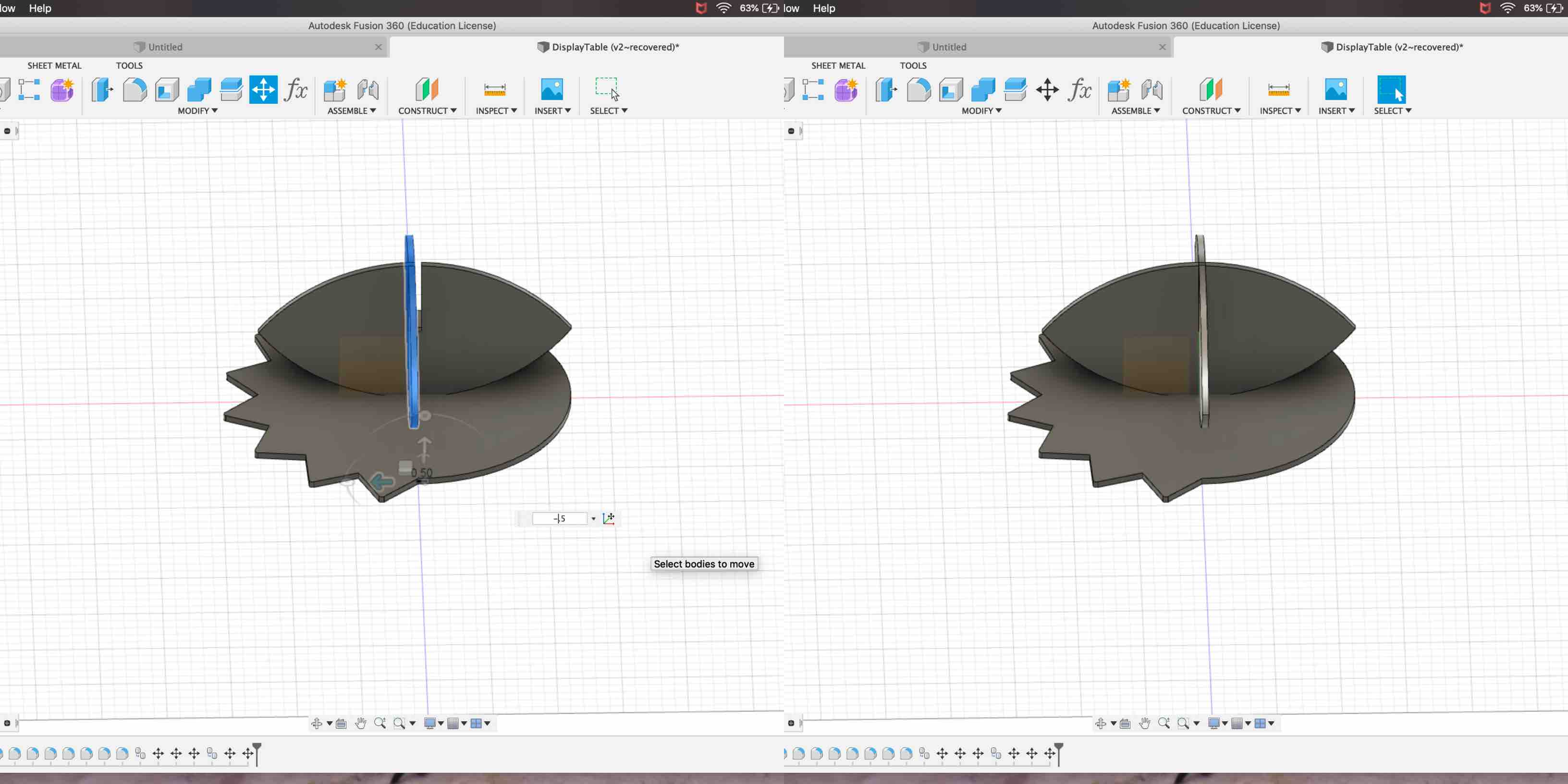This screenshot has width=1568, height=784.
Task: Open fx Change Parameters in right Fusion window
Action: (1080, 90)
